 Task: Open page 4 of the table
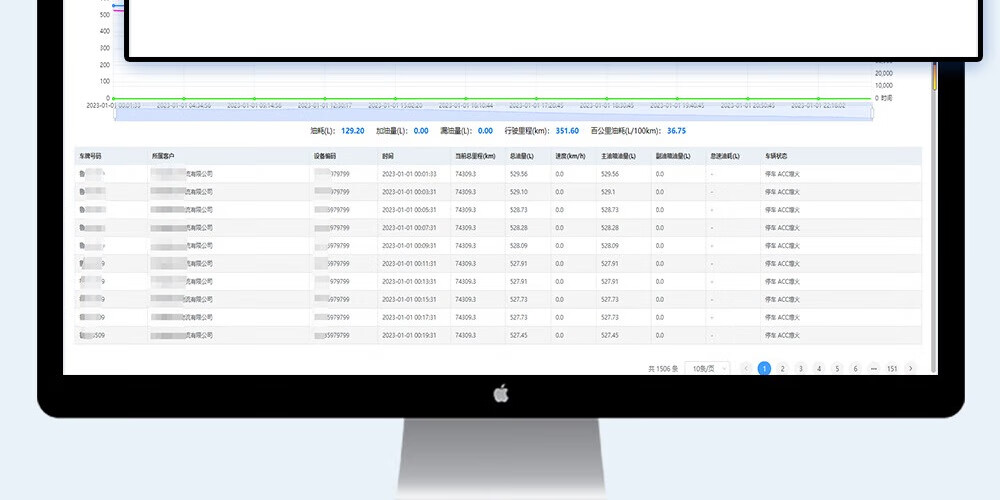pyautogui.click(x=818, y=368)
